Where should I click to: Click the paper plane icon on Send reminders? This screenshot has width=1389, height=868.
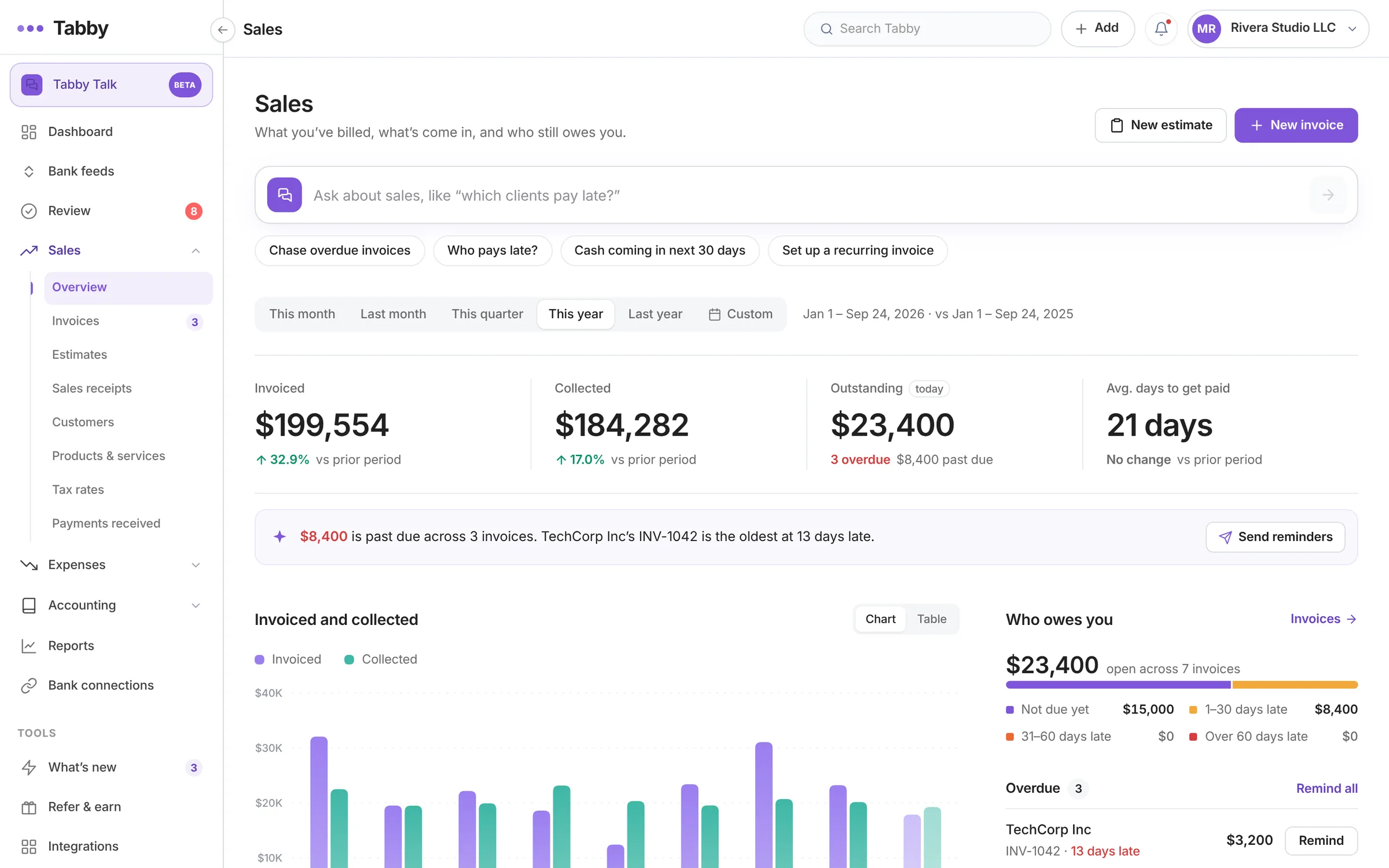pyautogui.click(x=1225, y=537)
